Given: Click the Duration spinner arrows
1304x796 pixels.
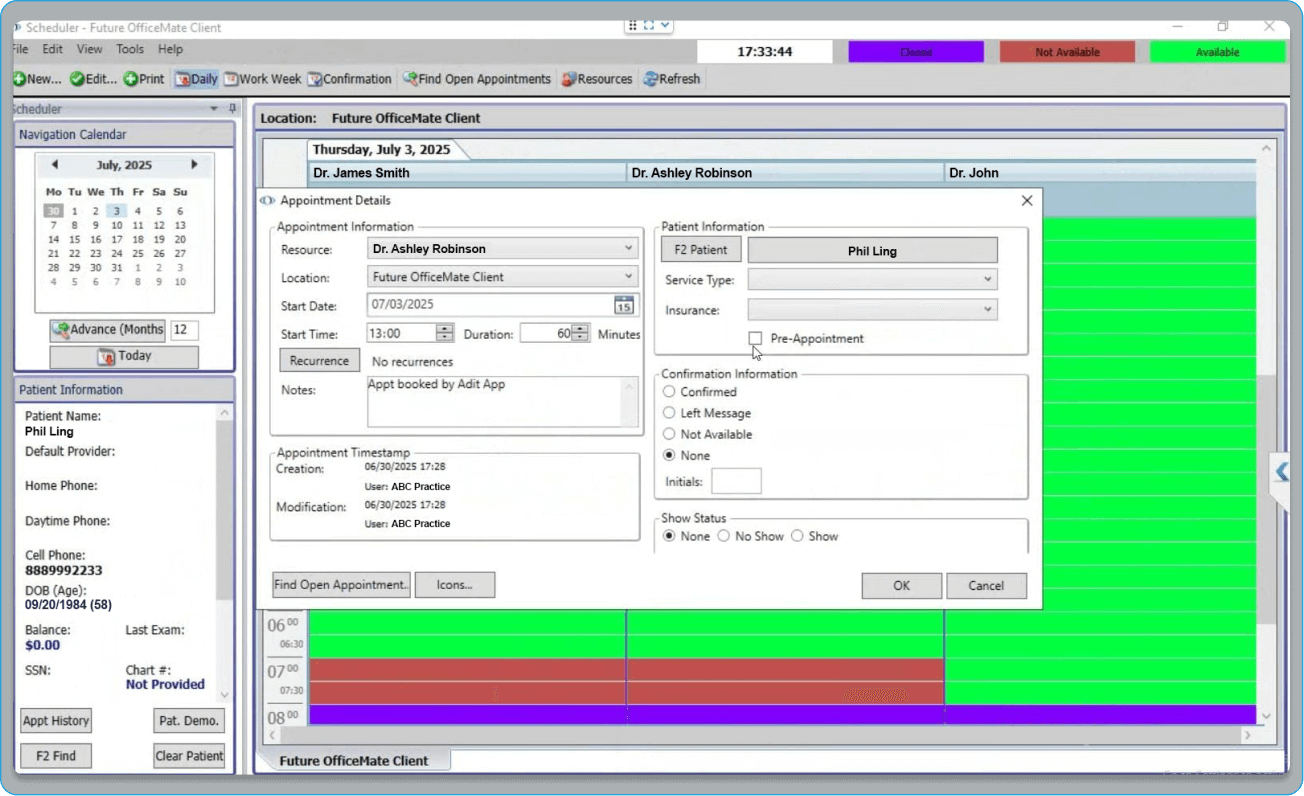Looking at the screenshot, I should click(x=581, y=334).
